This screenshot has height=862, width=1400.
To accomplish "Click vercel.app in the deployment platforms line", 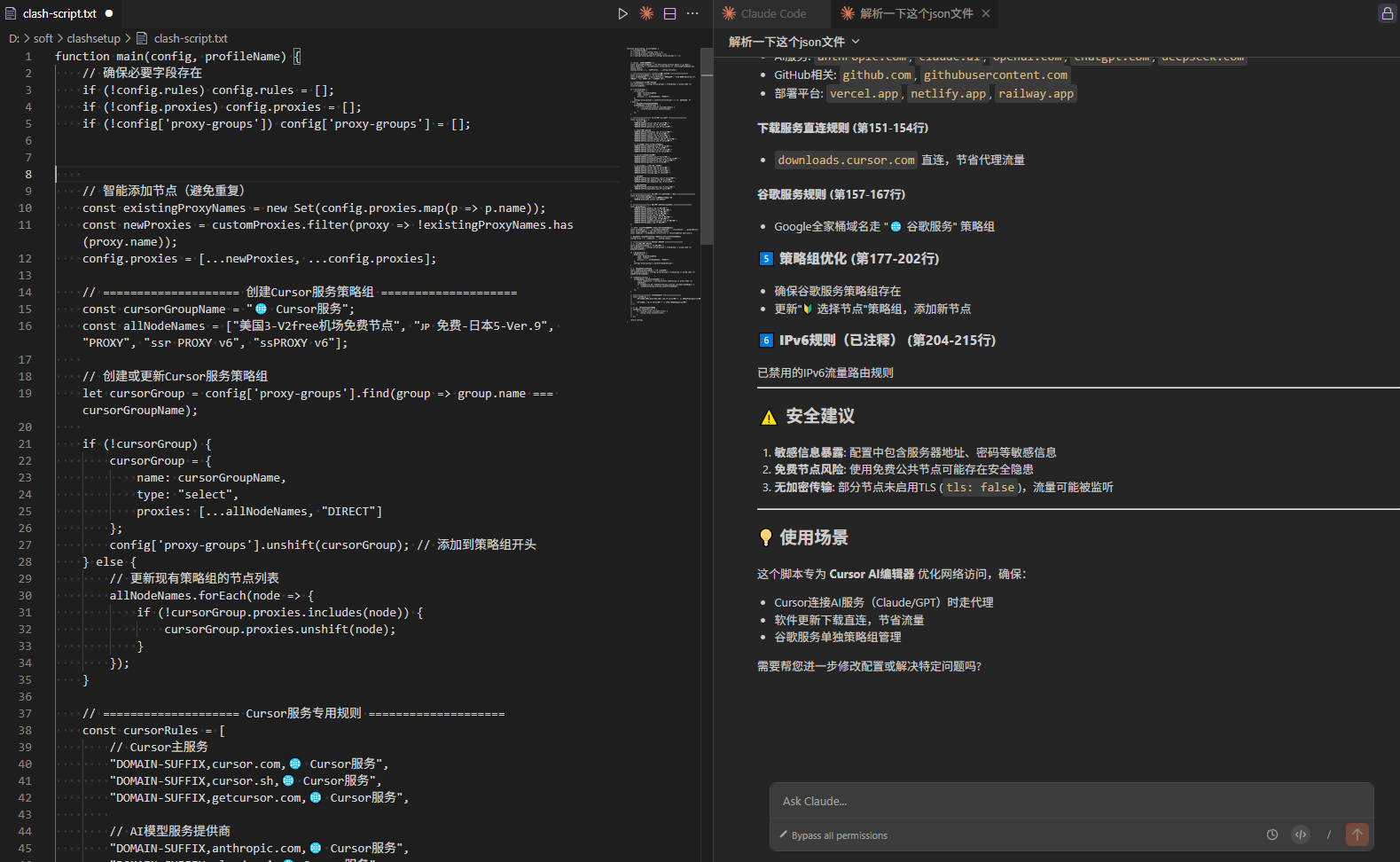I will coord(864,94).
